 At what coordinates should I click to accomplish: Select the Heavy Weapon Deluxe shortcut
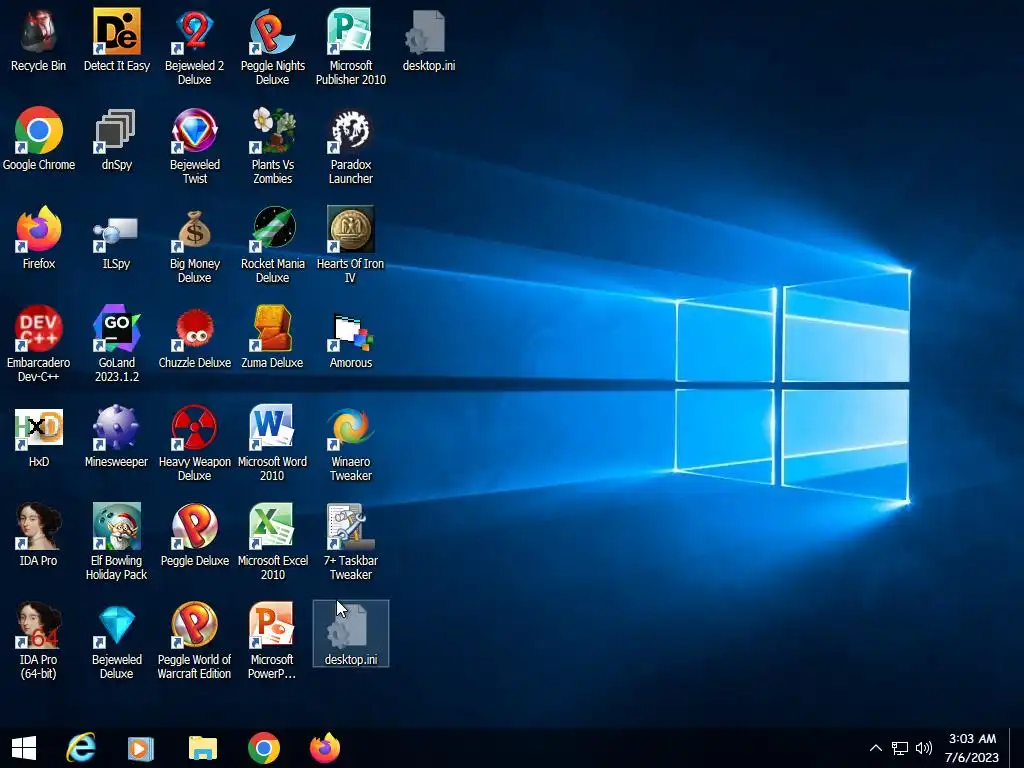[x=195, y=442]
